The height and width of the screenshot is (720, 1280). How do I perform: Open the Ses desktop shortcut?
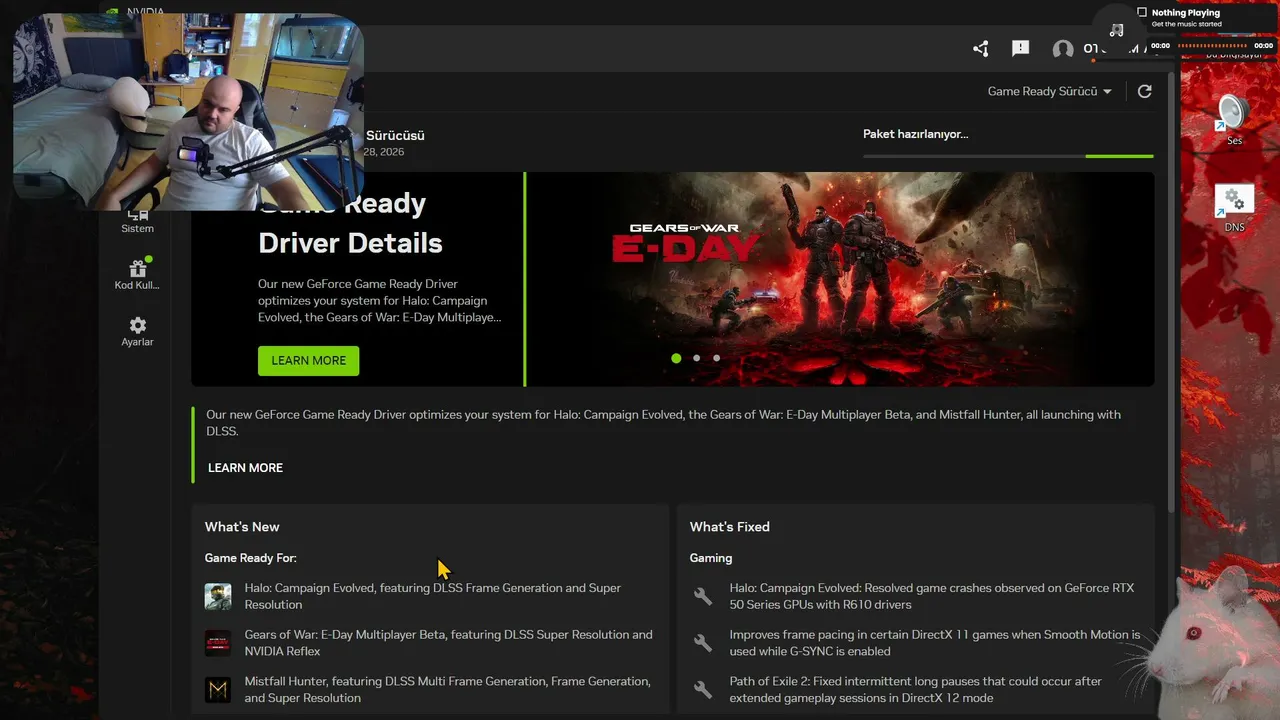click(1234, 120)
